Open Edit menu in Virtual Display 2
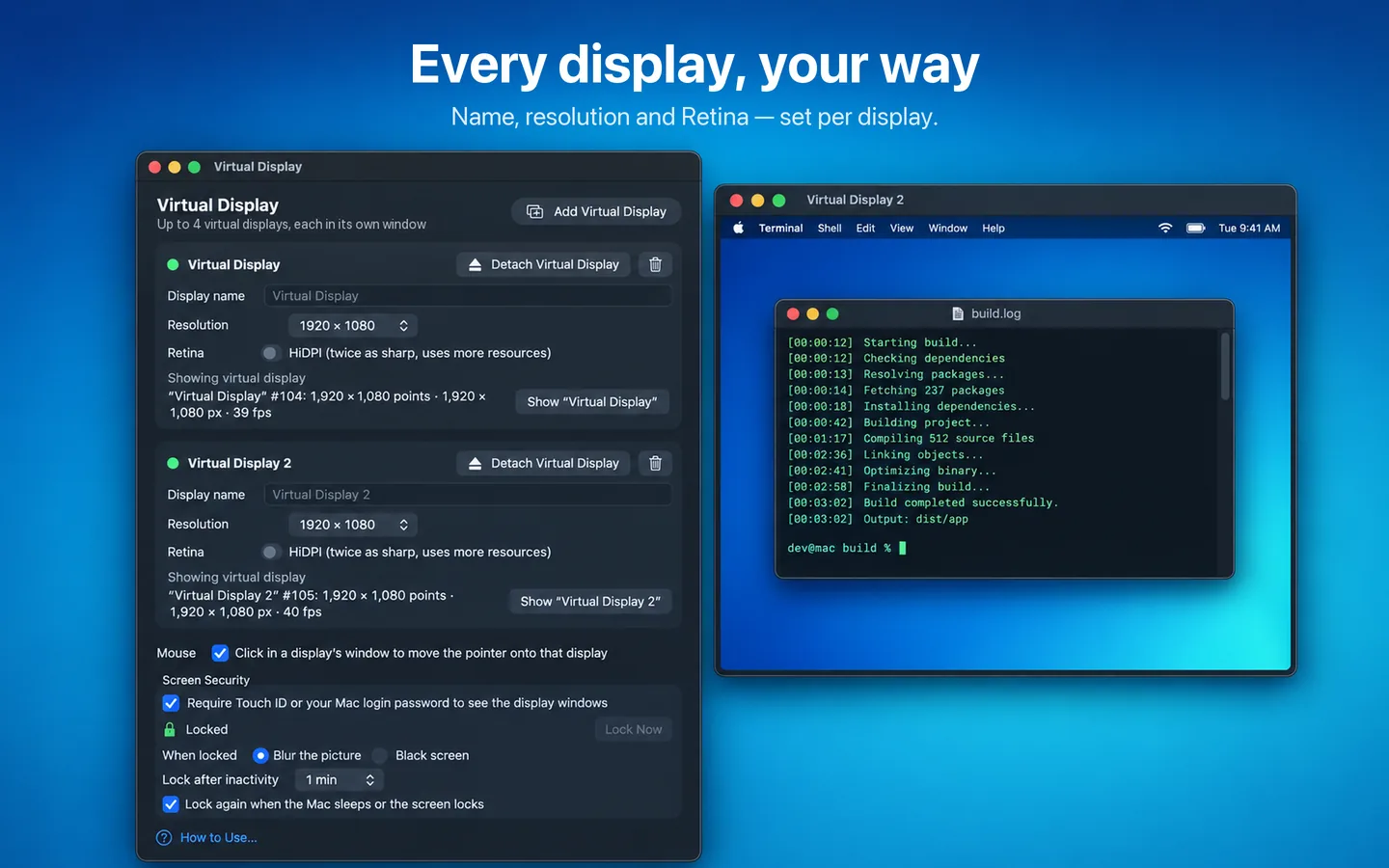Image resolution: width=1389 pixels, height=868 pixels. pyautogui.click(x=865, y=229)
